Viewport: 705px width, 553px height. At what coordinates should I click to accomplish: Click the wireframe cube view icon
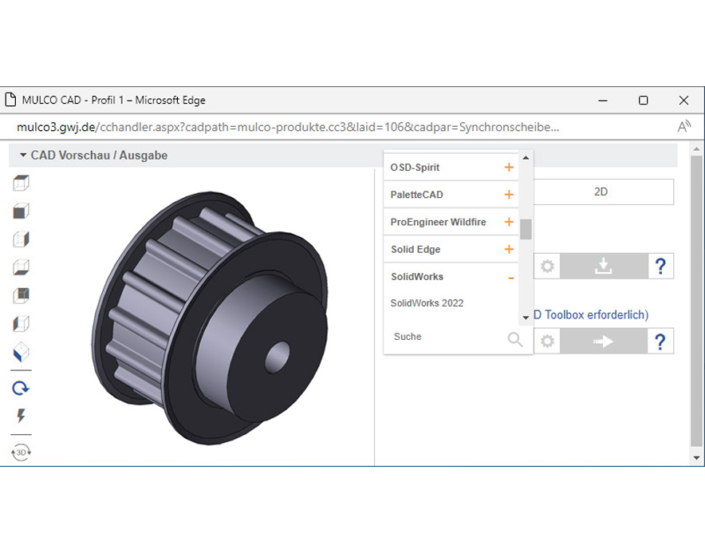21,183
